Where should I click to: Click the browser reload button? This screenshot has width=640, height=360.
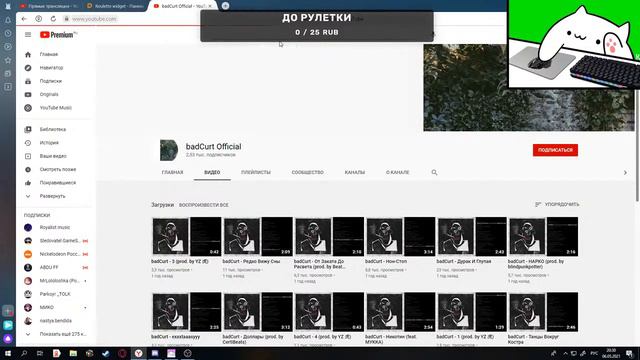(x=53, y=19)
